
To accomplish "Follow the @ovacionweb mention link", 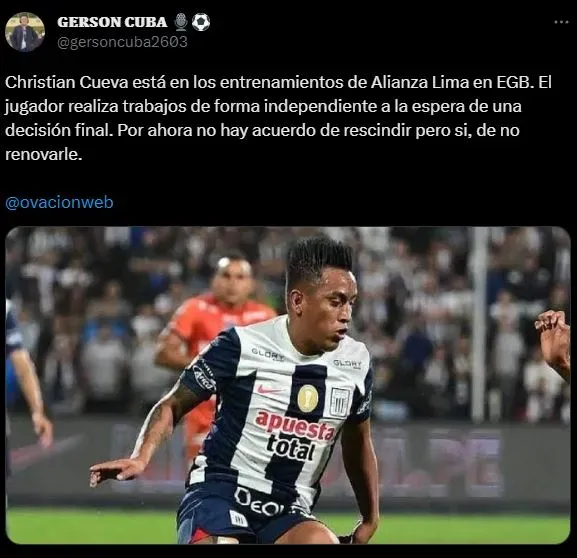I will pos(59,202).
